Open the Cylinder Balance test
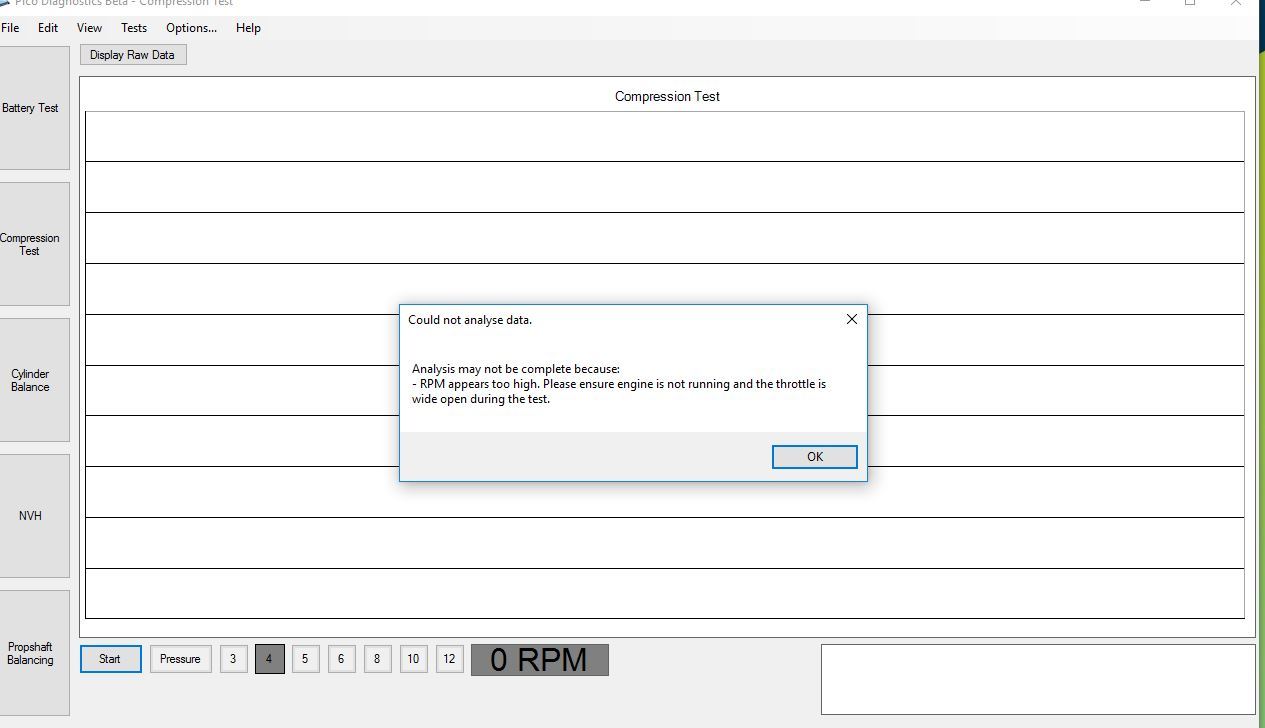This screenshot has width=1265, height=728. coord(32,380)
